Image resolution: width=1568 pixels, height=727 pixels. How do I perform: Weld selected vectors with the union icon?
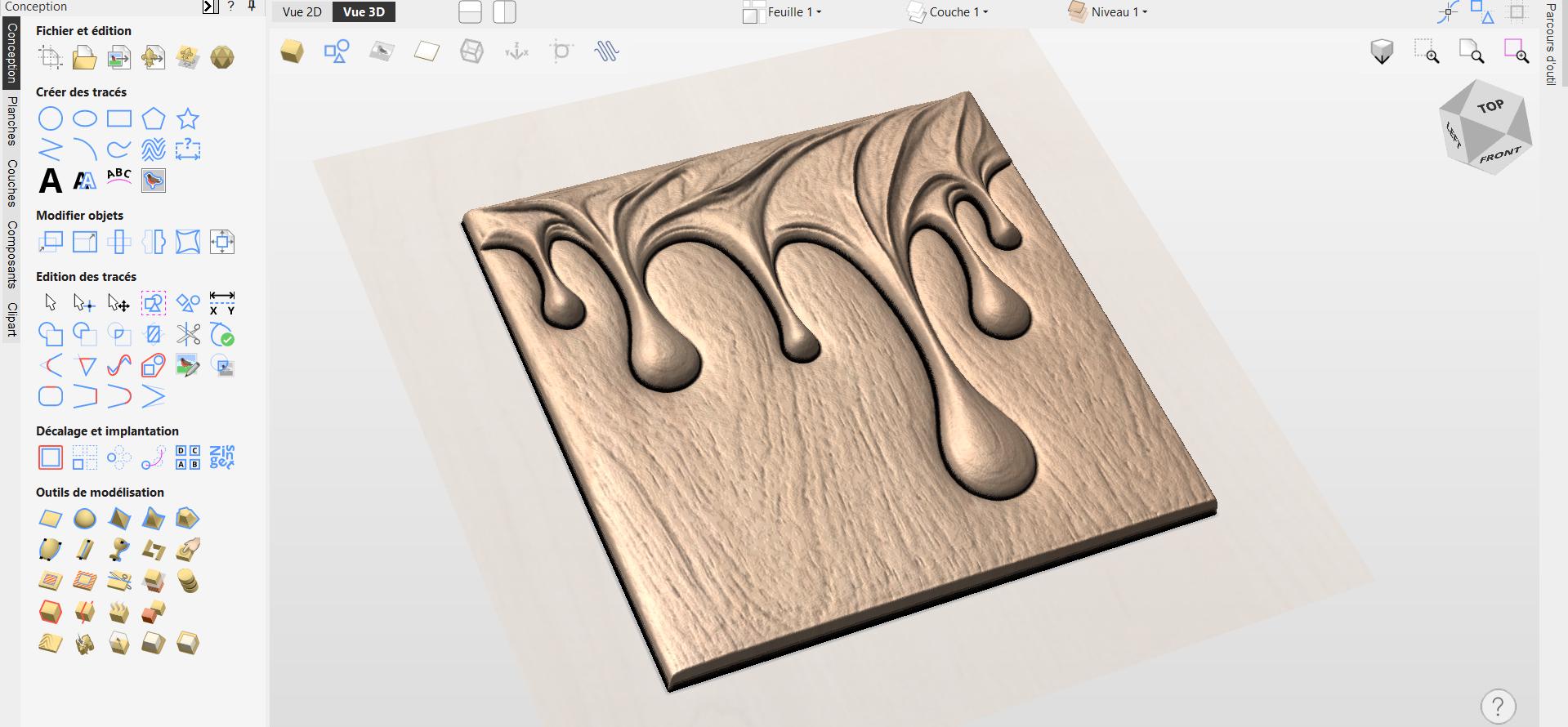pyautogui.click(x=51, y=334)
